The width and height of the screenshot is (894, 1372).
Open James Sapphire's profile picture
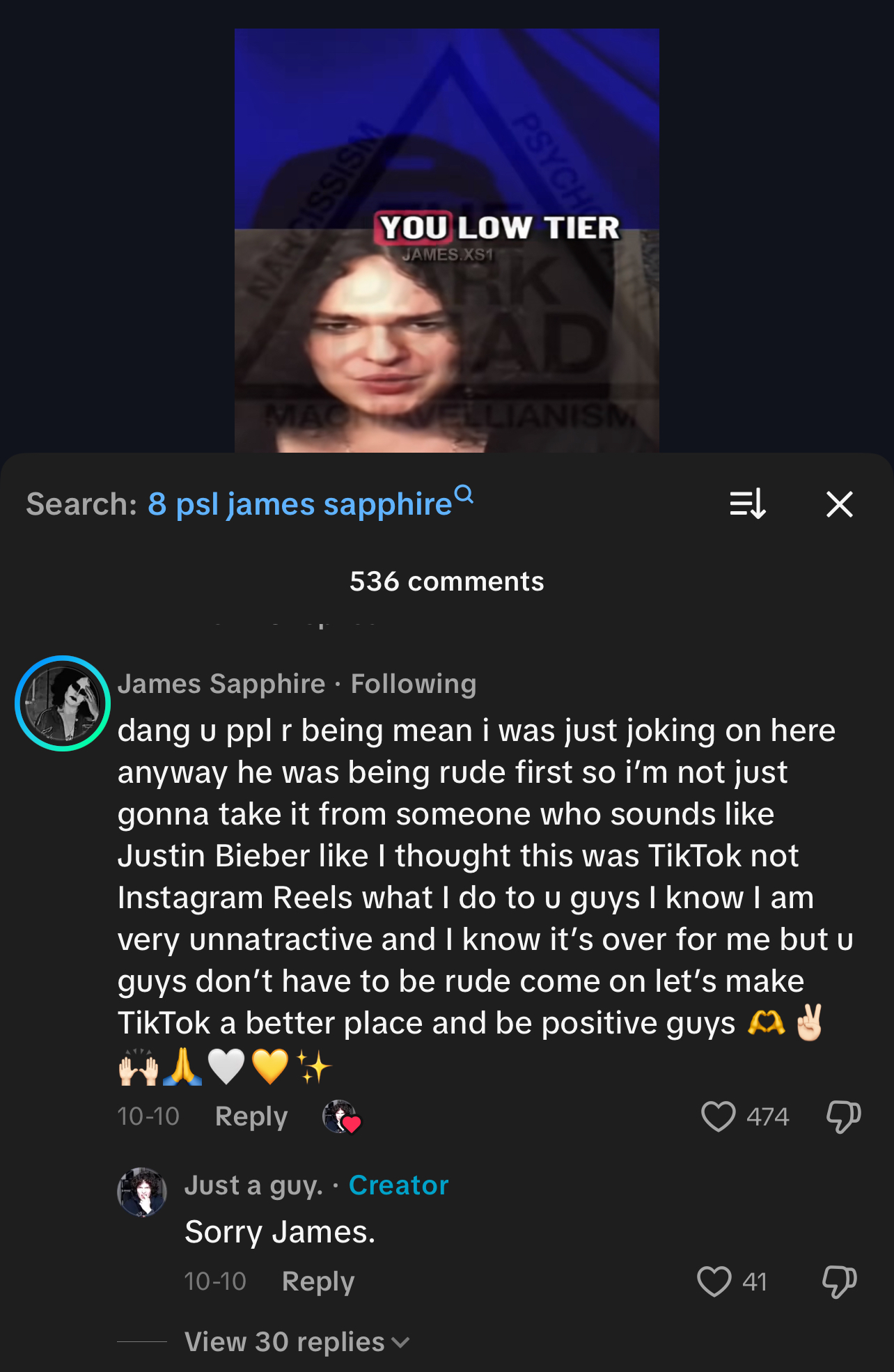point(63,703)
